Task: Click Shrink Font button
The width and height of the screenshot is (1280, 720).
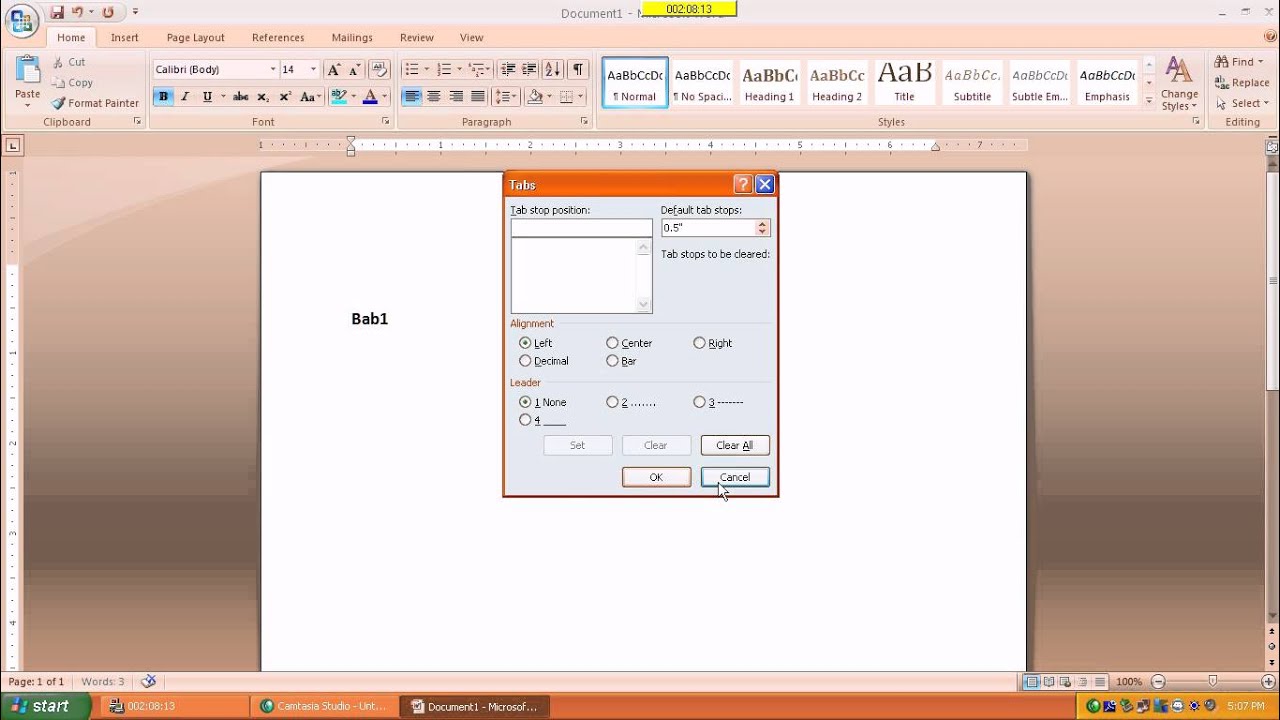Action: (354, 69)
